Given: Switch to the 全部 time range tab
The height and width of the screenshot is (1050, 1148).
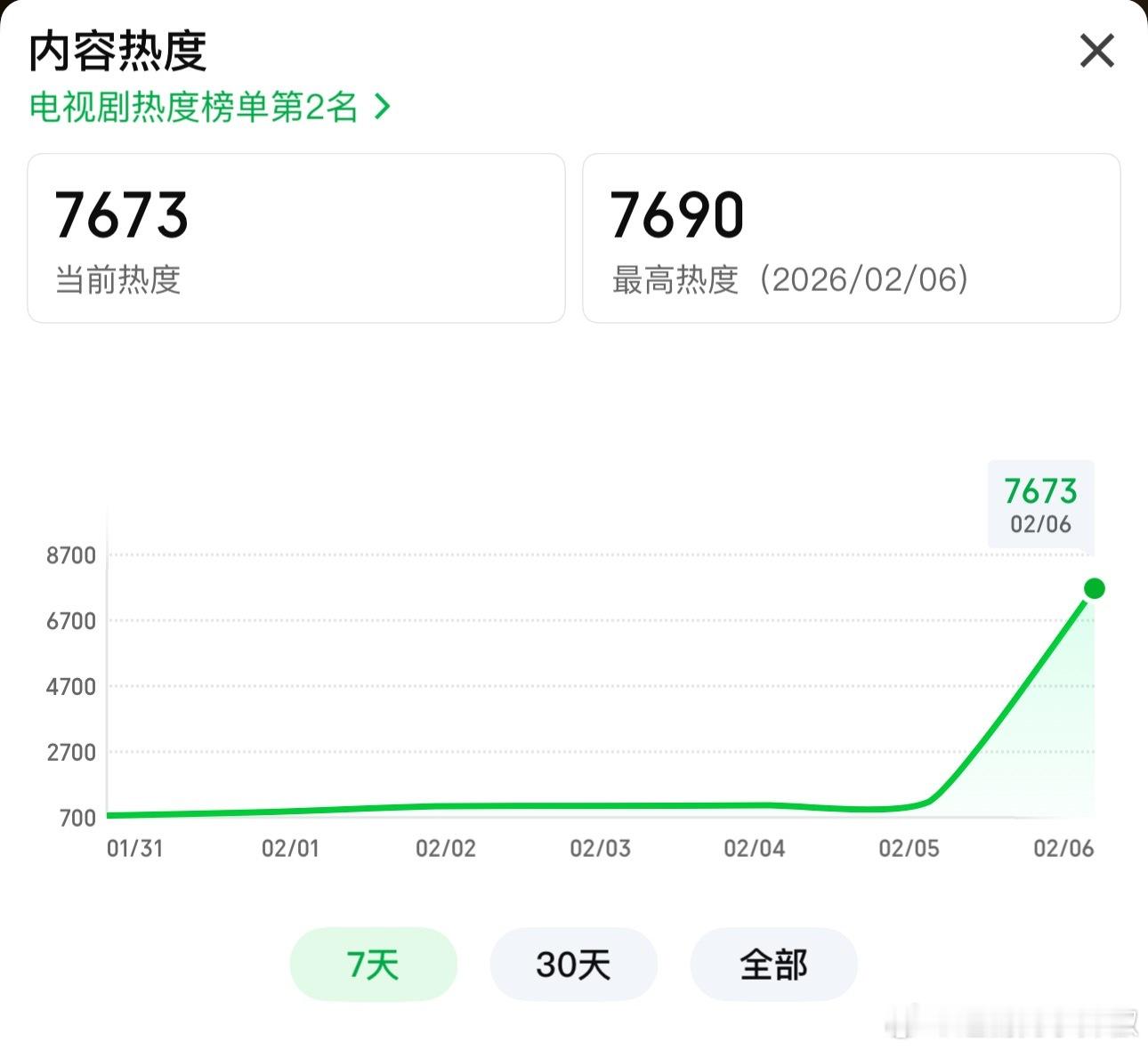Looking at the screenshot, I should [773, 964].
